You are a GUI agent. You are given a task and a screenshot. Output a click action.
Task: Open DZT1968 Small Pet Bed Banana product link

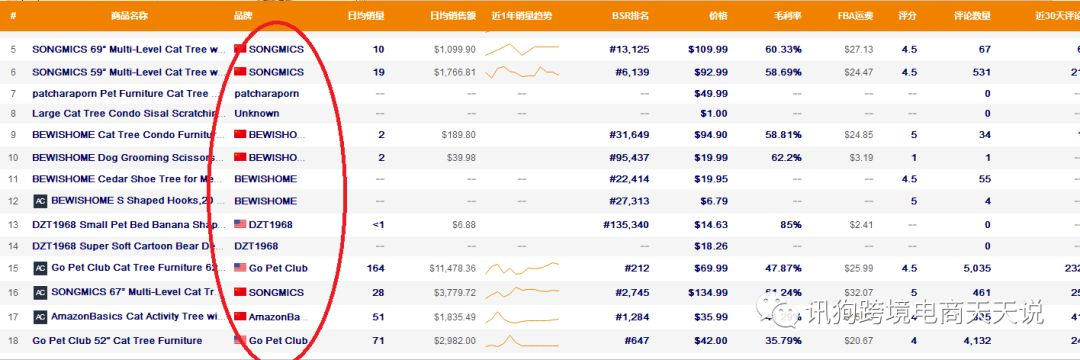coord(129,224)
